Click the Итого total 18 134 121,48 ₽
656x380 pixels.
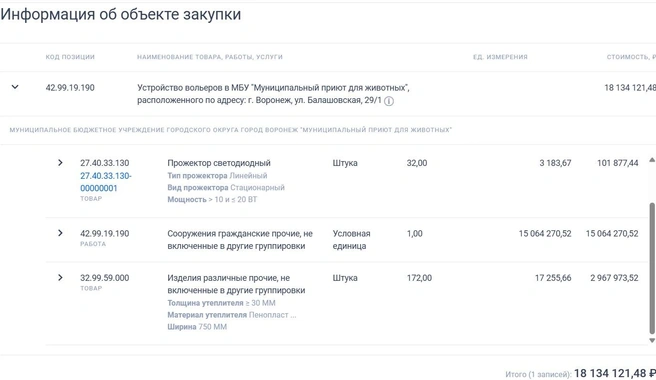pyautogui.click(x=615, y=373)
